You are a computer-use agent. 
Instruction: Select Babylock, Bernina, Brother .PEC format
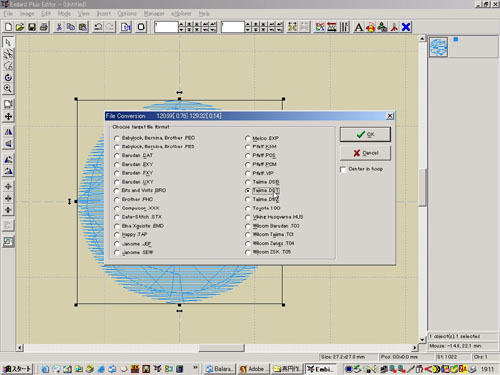(117, 138)
